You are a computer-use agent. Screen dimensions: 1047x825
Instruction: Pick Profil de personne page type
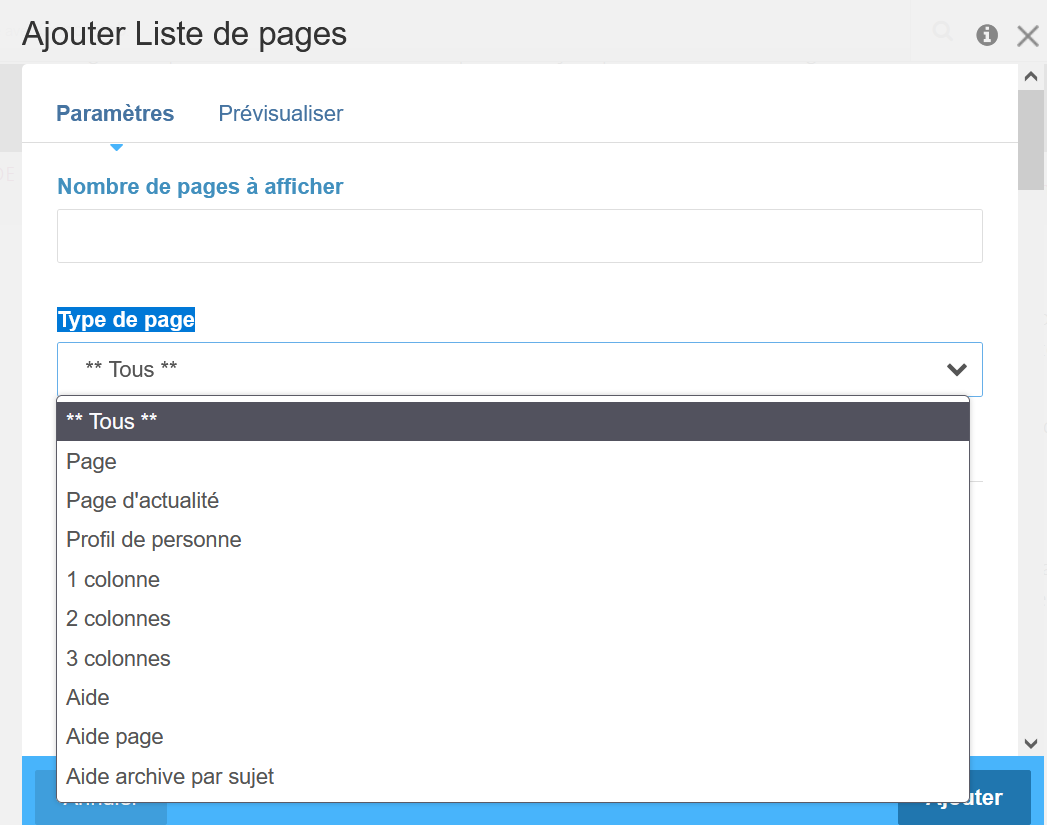[x=512, y=540]
